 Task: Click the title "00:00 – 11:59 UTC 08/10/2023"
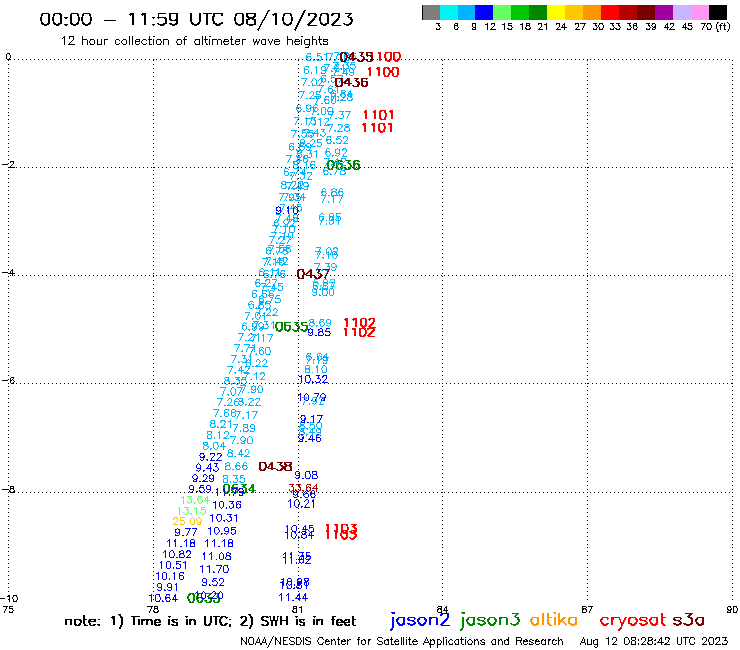196,19
